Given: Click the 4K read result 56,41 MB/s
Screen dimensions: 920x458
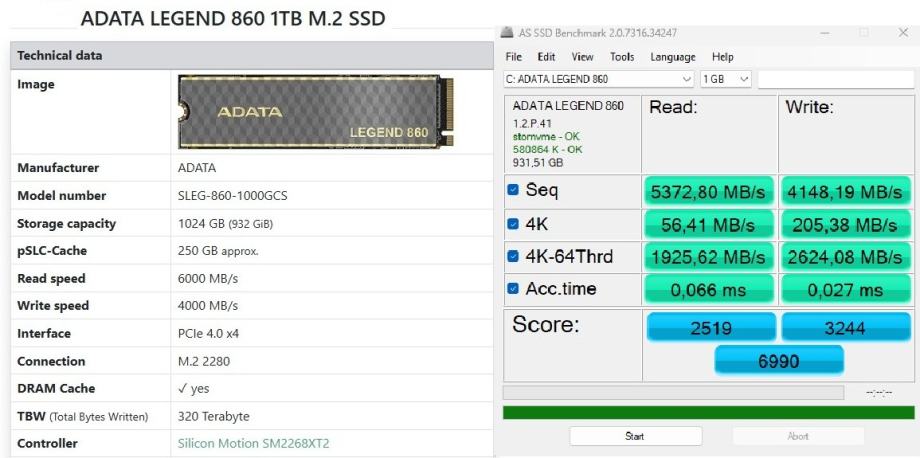Looking at the screenshot, I should pyautogui.click(x=709, y=225).
